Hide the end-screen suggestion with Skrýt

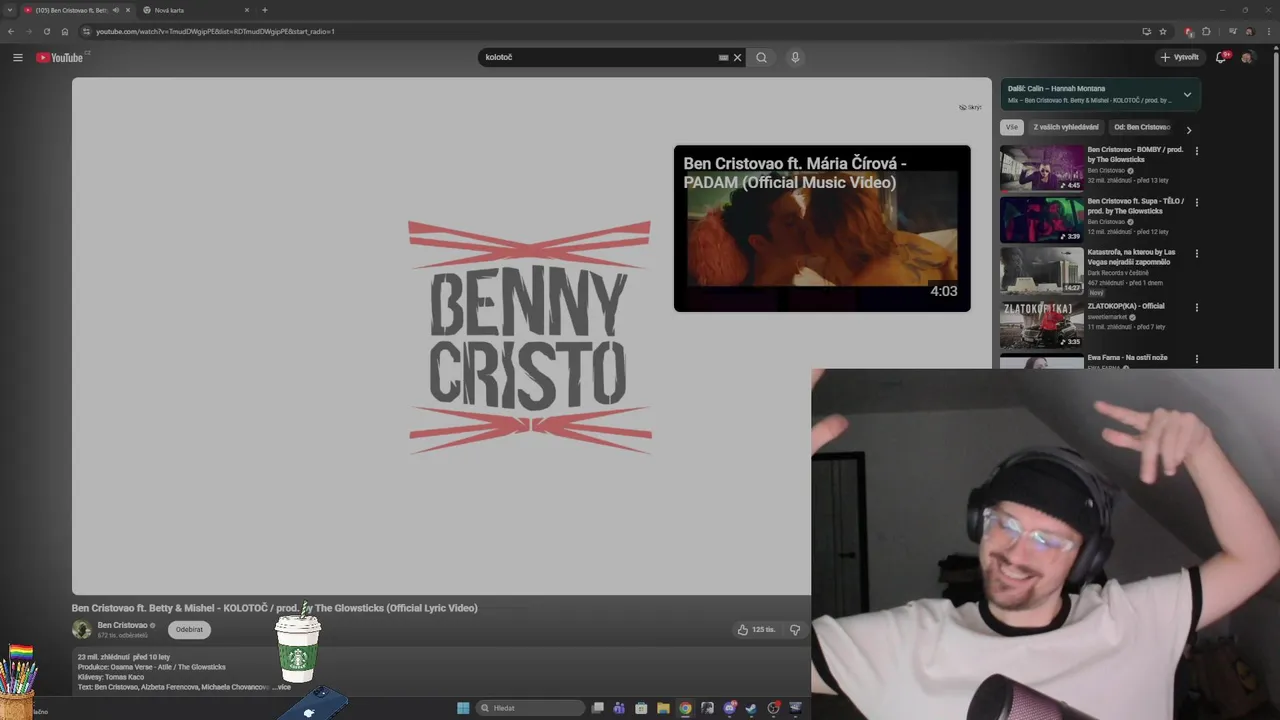click(970, 107)
